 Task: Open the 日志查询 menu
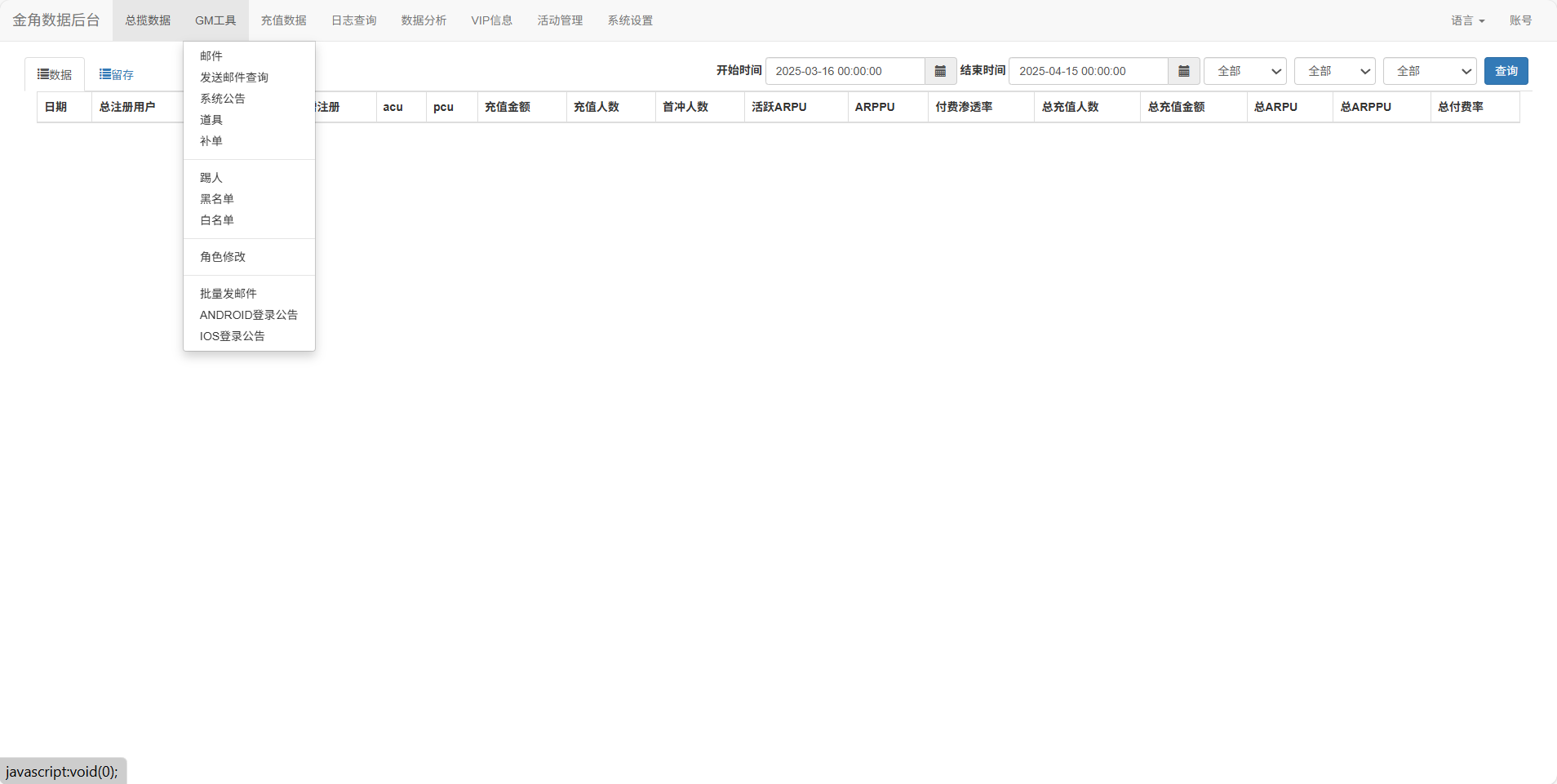point(353,20)
